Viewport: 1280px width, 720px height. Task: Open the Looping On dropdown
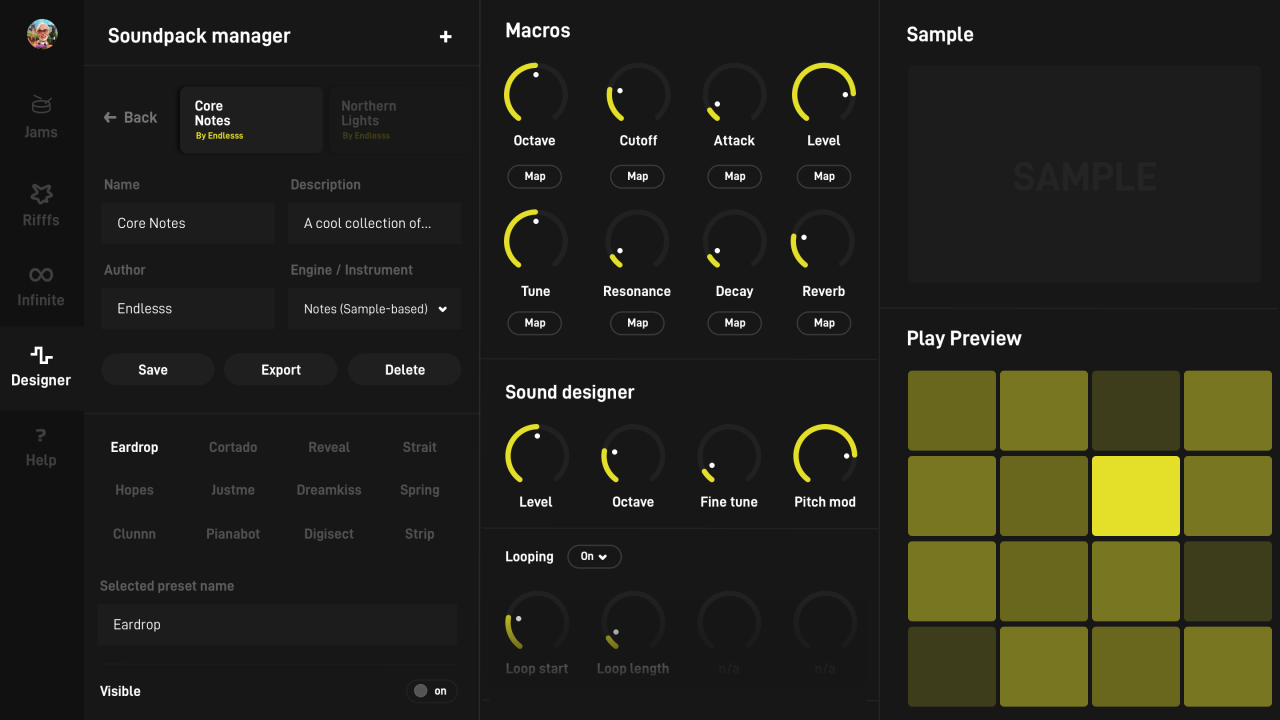pyautogui.click(x=594, y=557)
